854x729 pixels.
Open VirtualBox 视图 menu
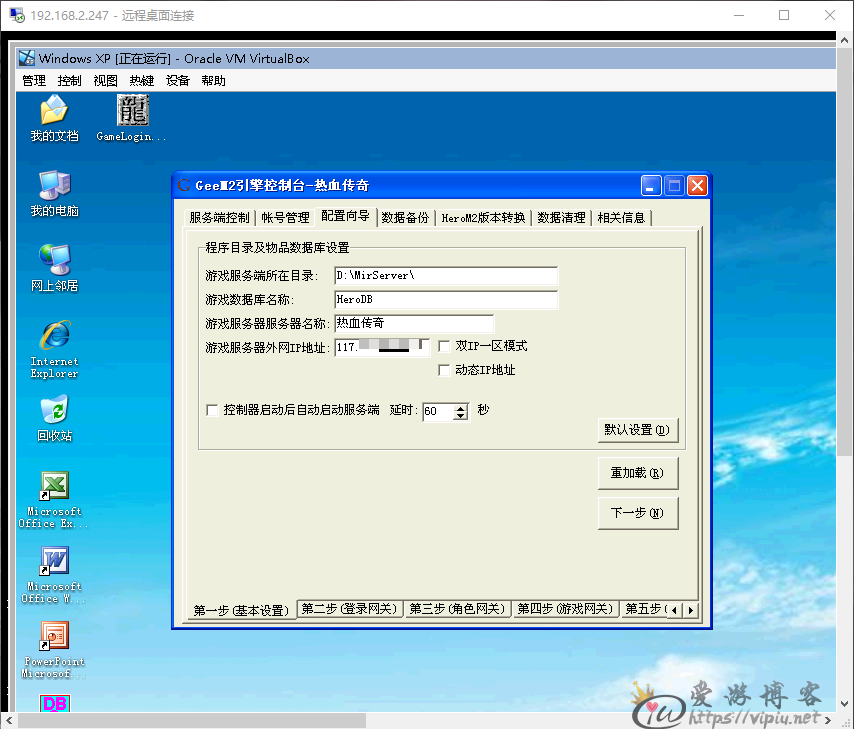point(105,81)
